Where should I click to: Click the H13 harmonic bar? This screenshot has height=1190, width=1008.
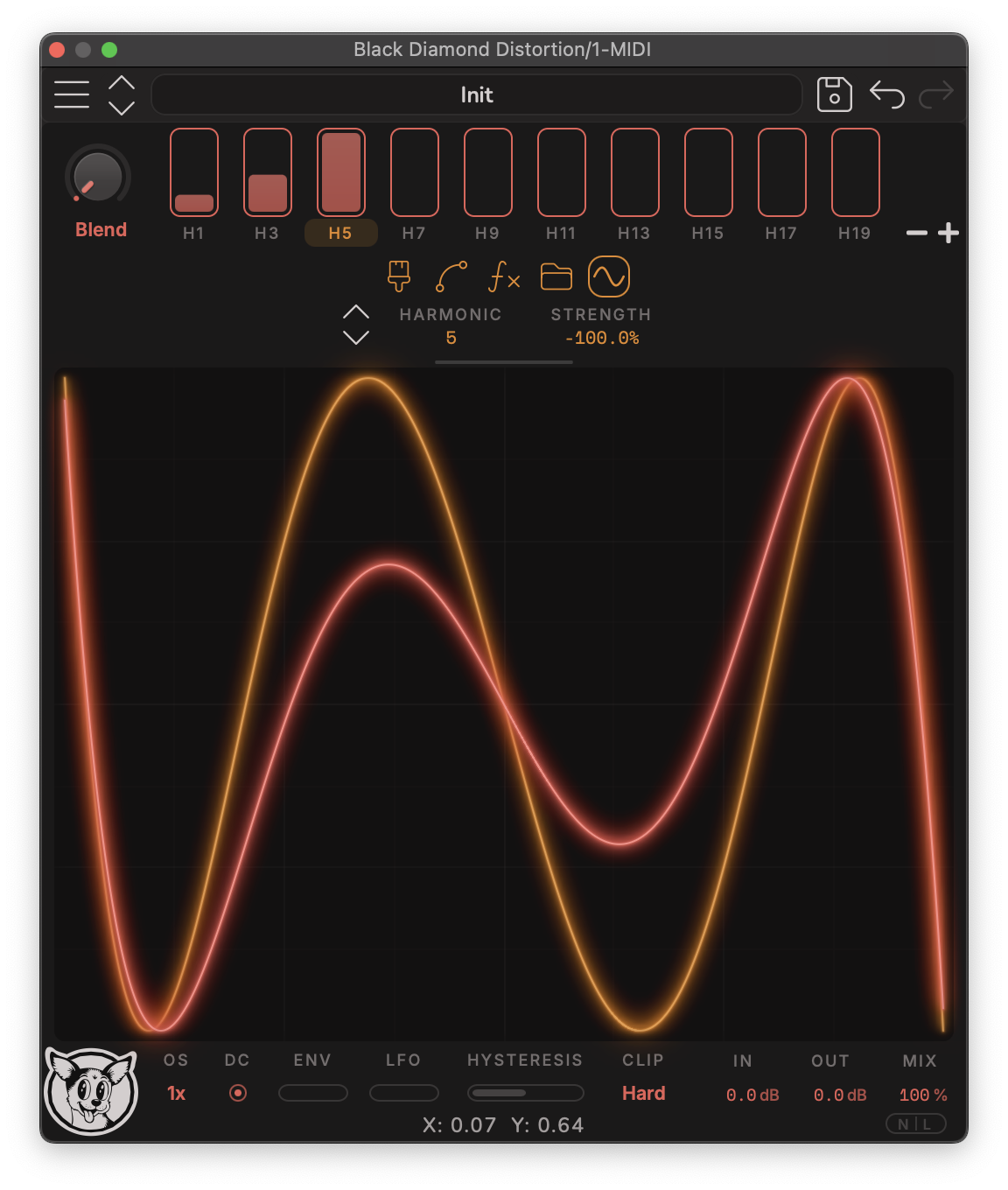(x=635, y=172)
